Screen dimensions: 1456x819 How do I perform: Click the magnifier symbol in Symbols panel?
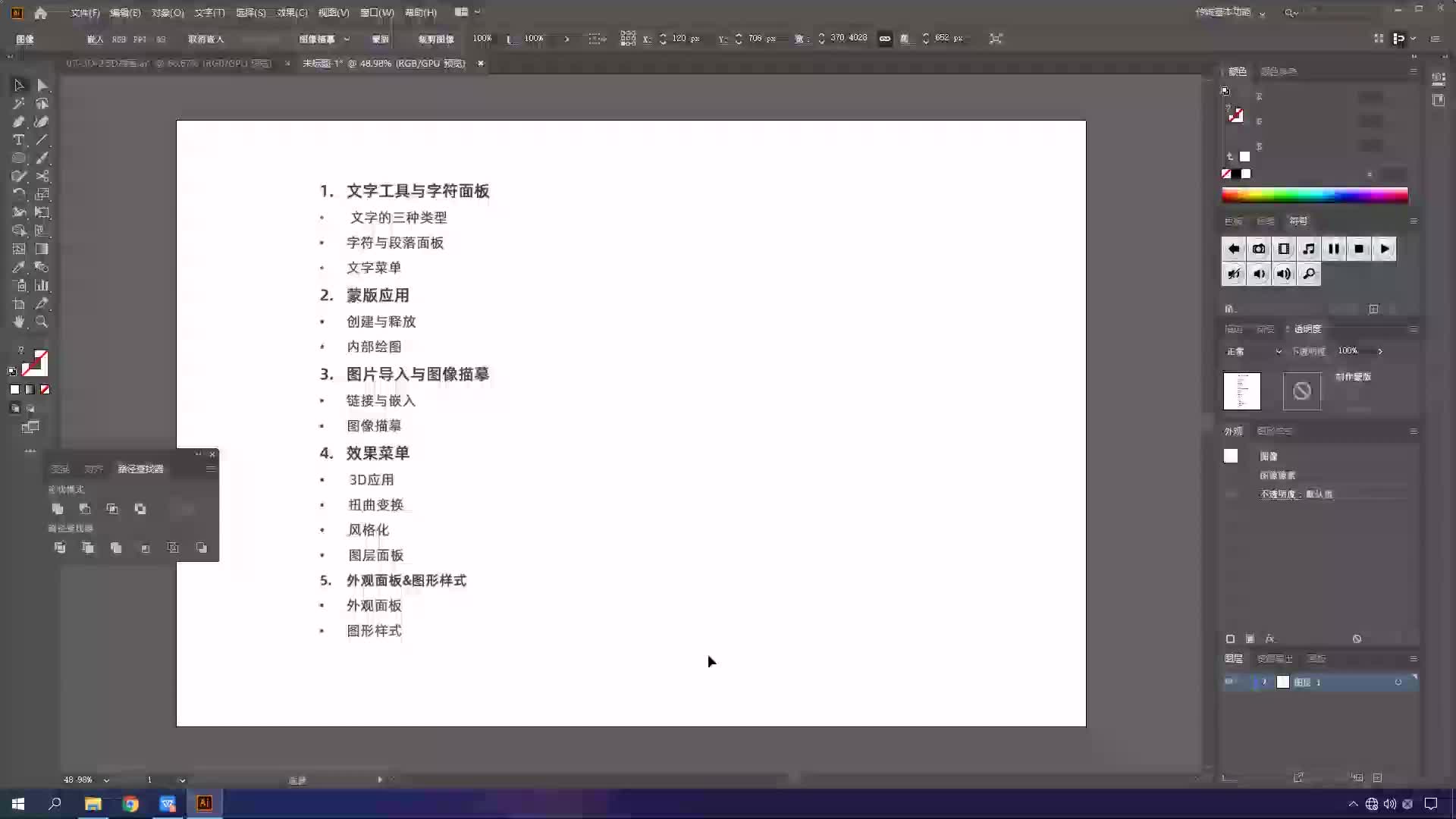point(1309,274)
